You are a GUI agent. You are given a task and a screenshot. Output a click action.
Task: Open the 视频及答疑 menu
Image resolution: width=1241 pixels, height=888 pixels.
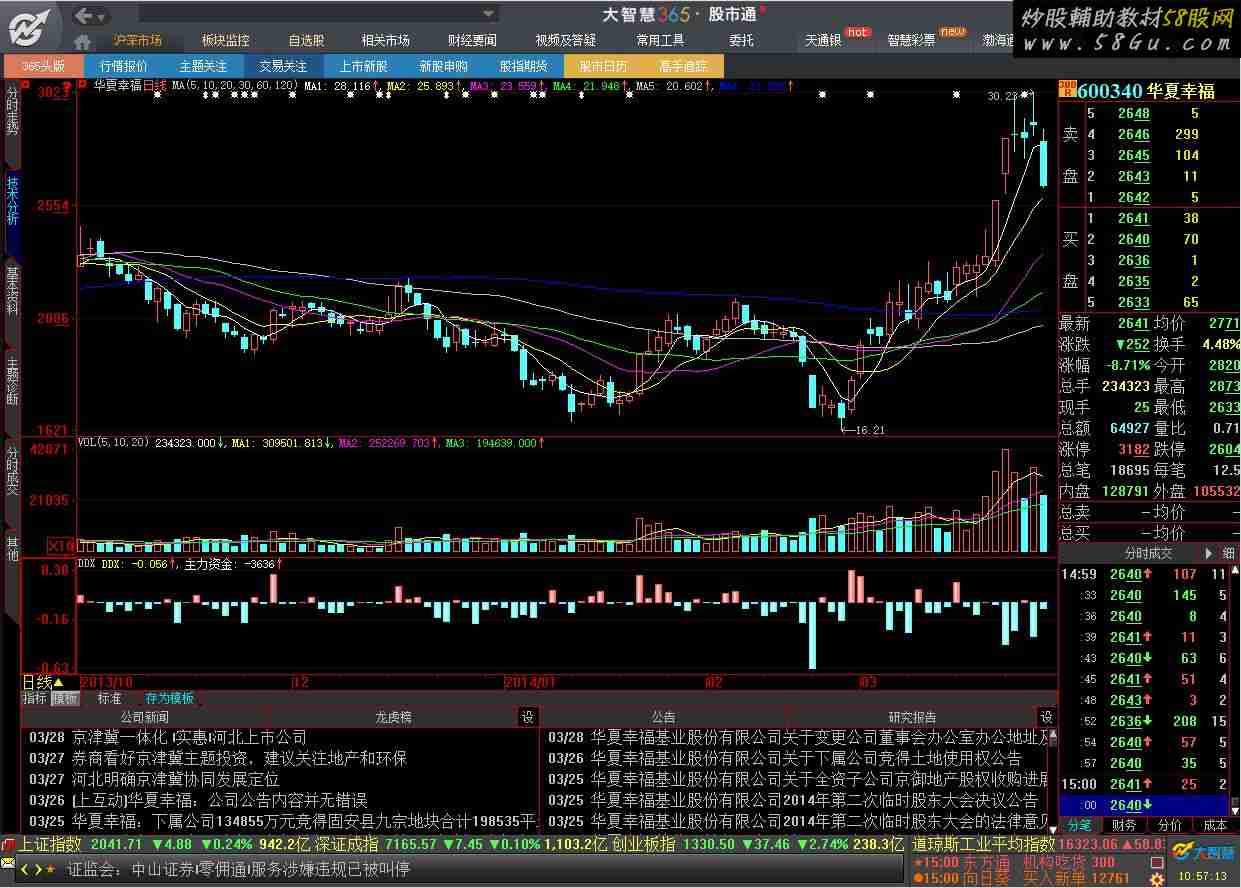tap(565, 41)
